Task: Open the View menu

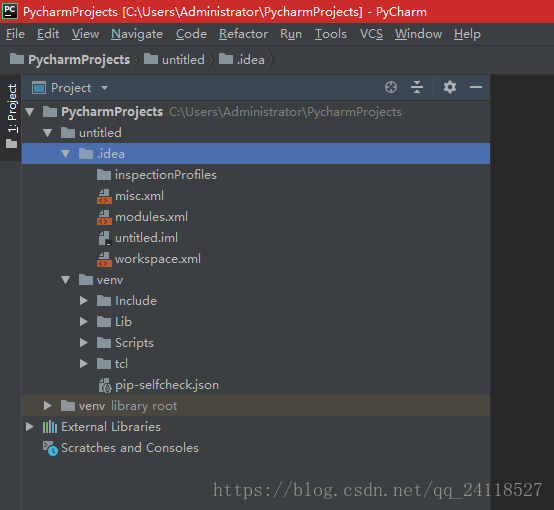Action: point(86,34)
